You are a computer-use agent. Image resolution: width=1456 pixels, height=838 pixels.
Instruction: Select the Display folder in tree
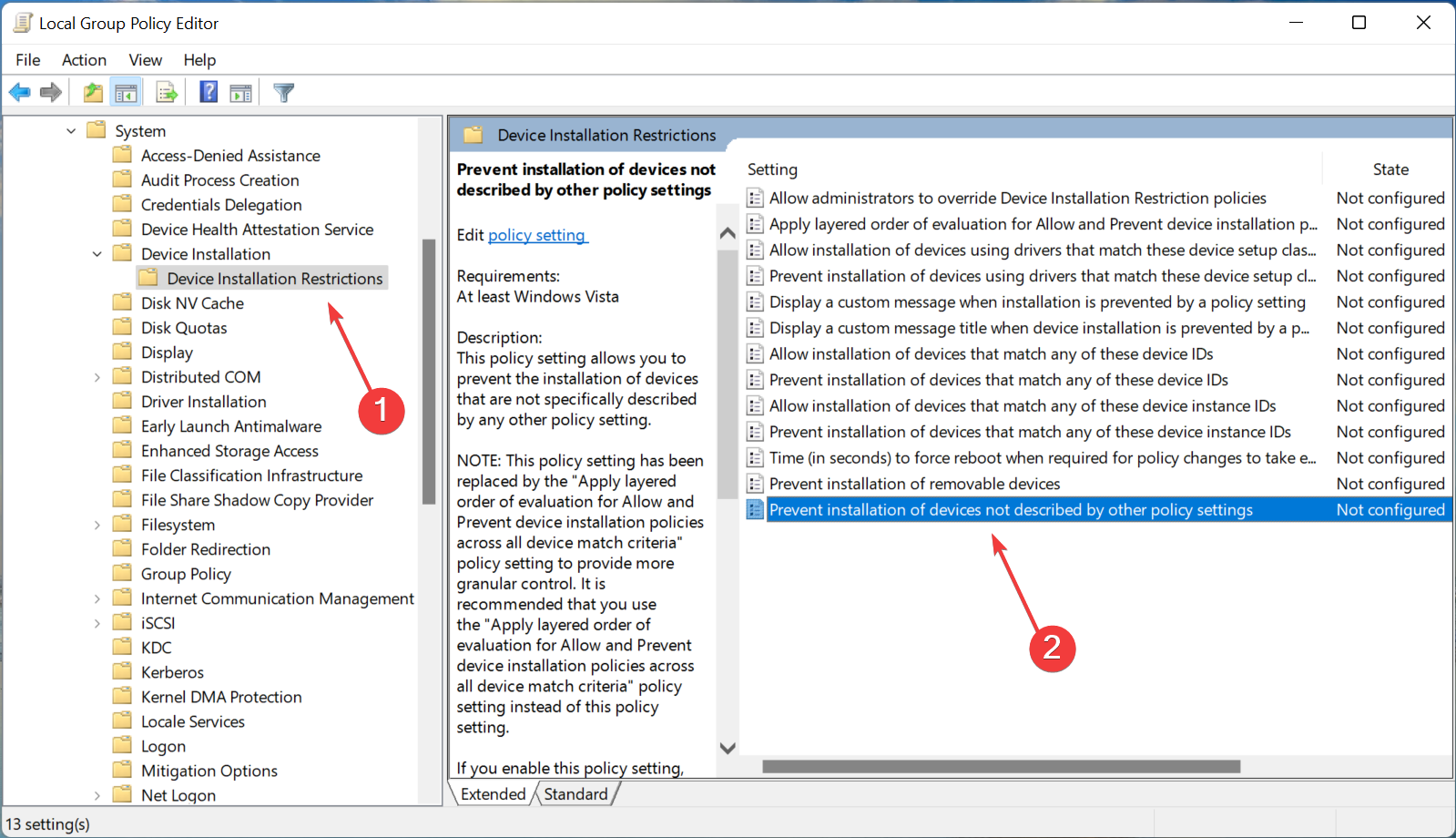tap(167, 352)
